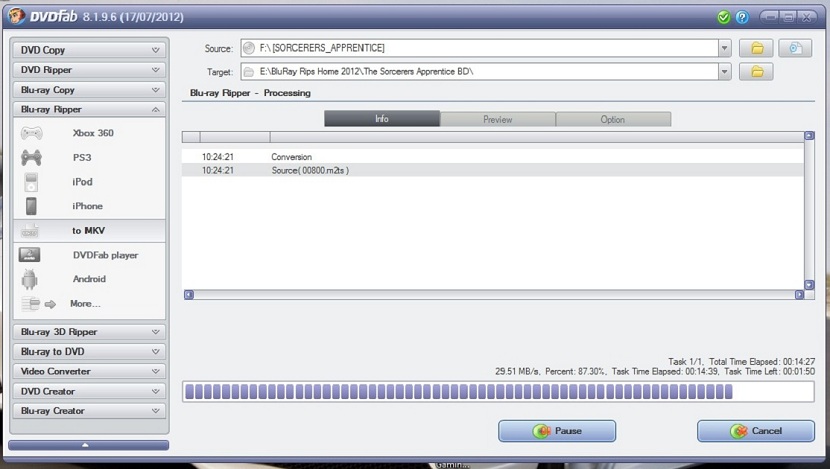Open the Source path dropdown arrow
This screenshot has width=830, height=469.
725,48
